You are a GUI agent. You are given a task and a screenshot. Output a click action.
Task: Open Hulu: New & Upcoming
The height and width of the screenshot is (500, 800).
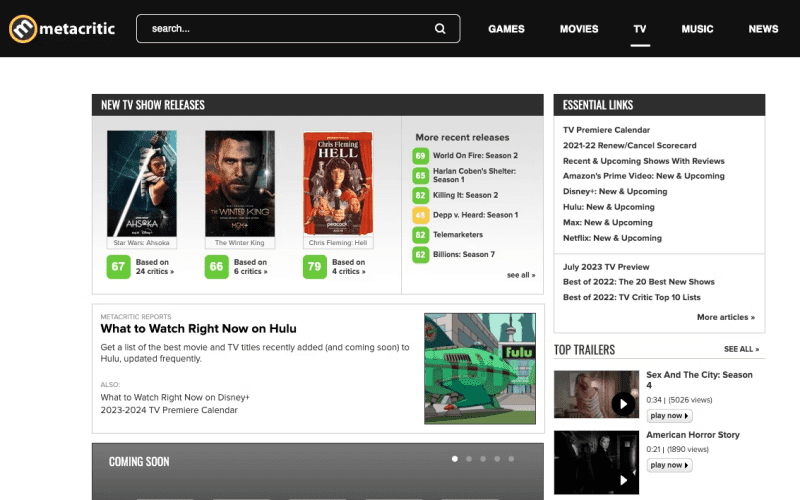[x=609, y=207]
